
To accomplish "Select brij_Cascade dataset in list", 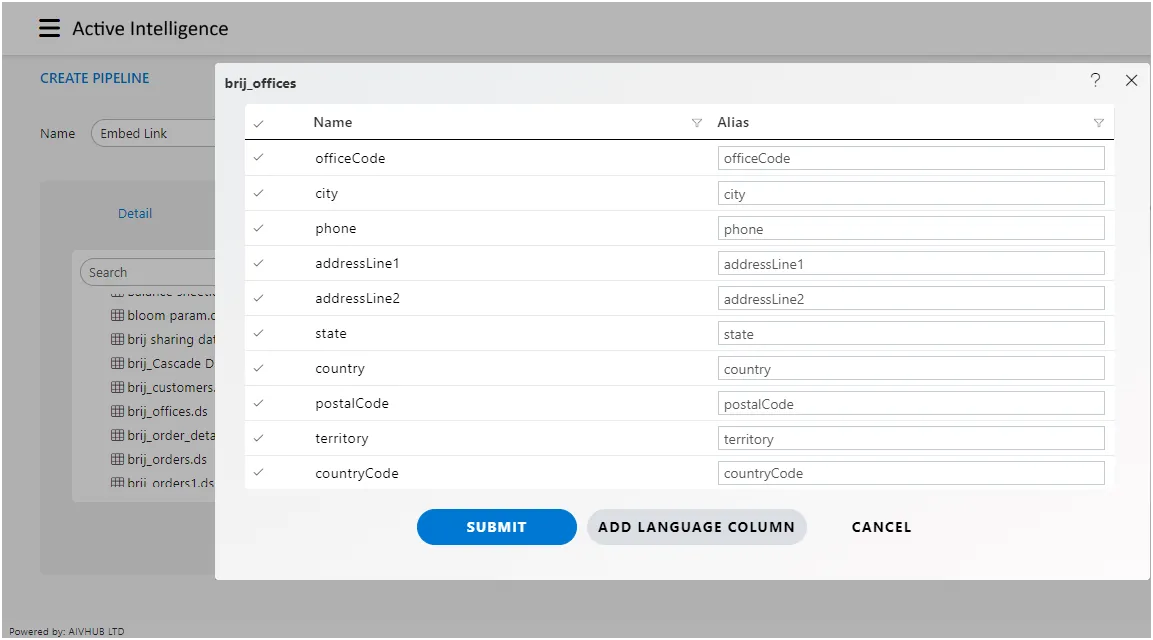I will coord(171,363).
